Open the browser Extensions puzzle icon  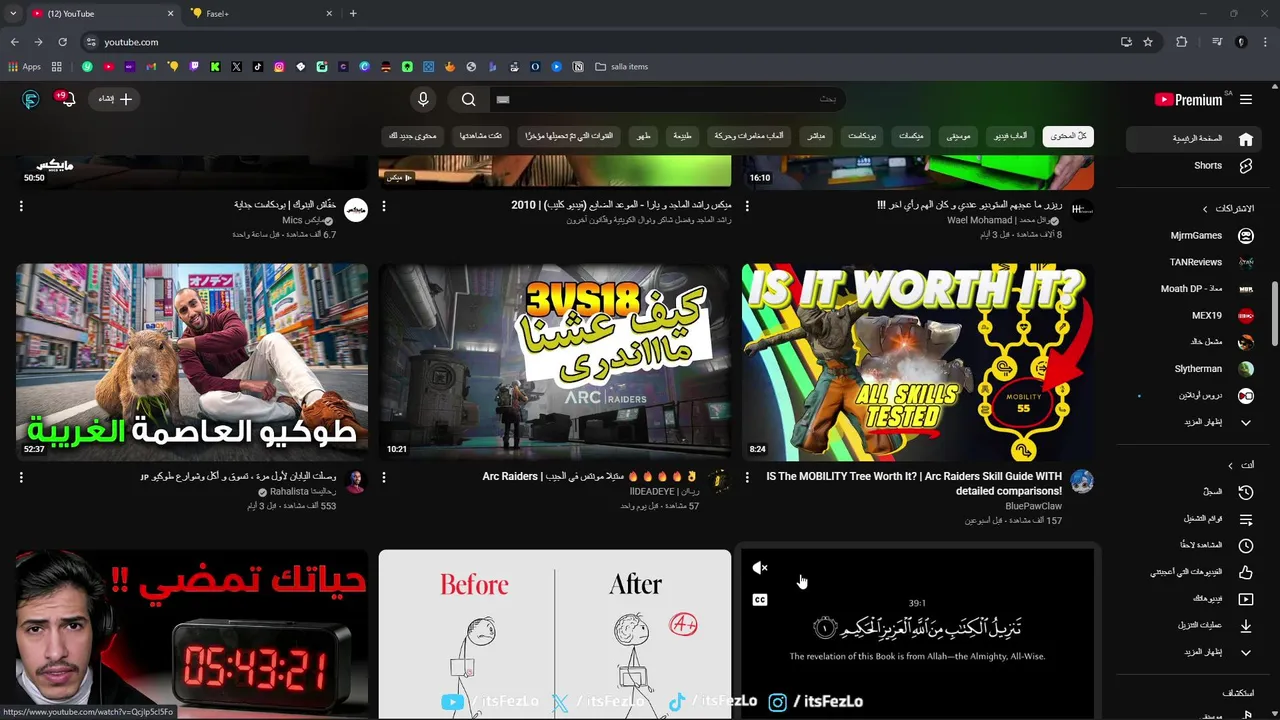pos(1182,42)
